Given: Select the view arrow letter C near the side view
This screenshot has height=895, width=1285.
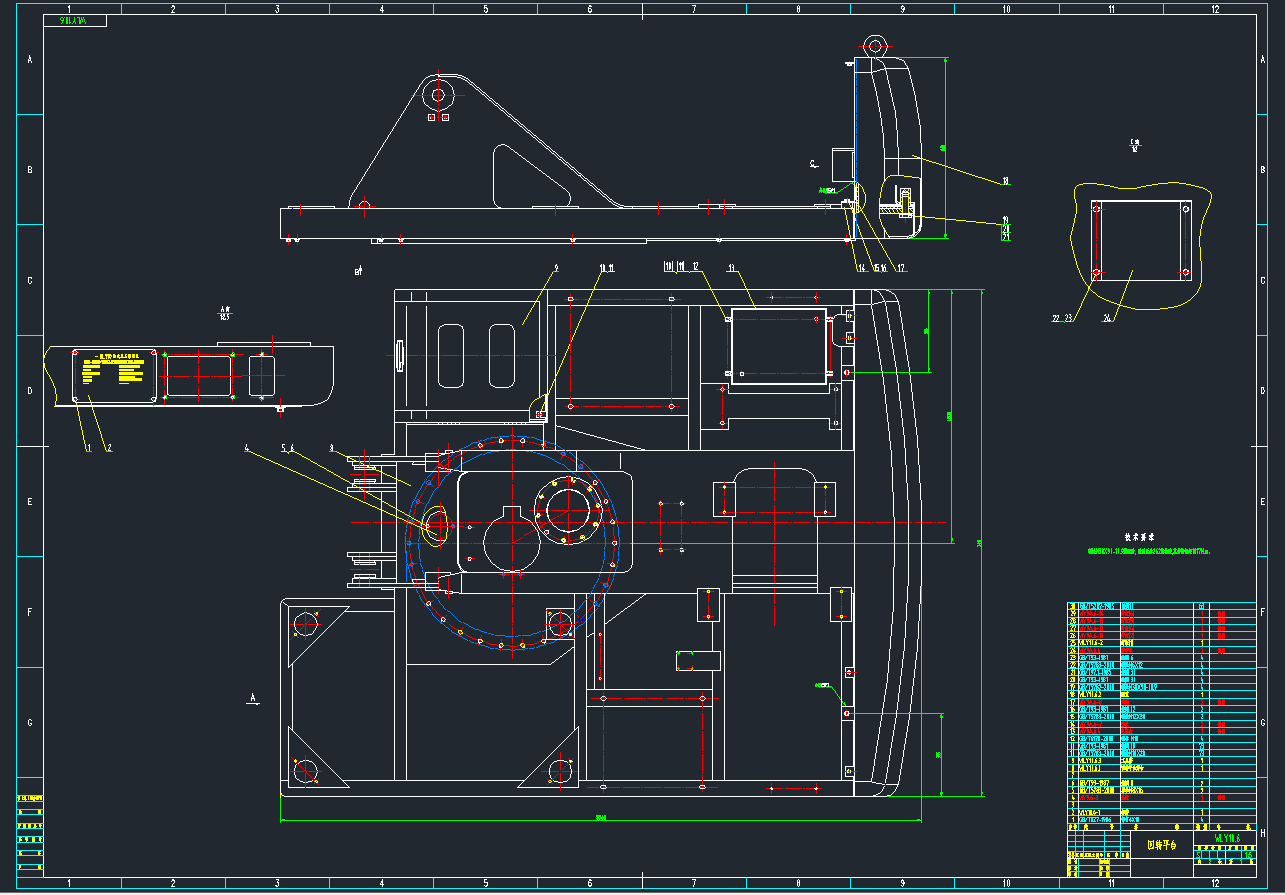Looking at the screenshot, I should click(813, 162).
